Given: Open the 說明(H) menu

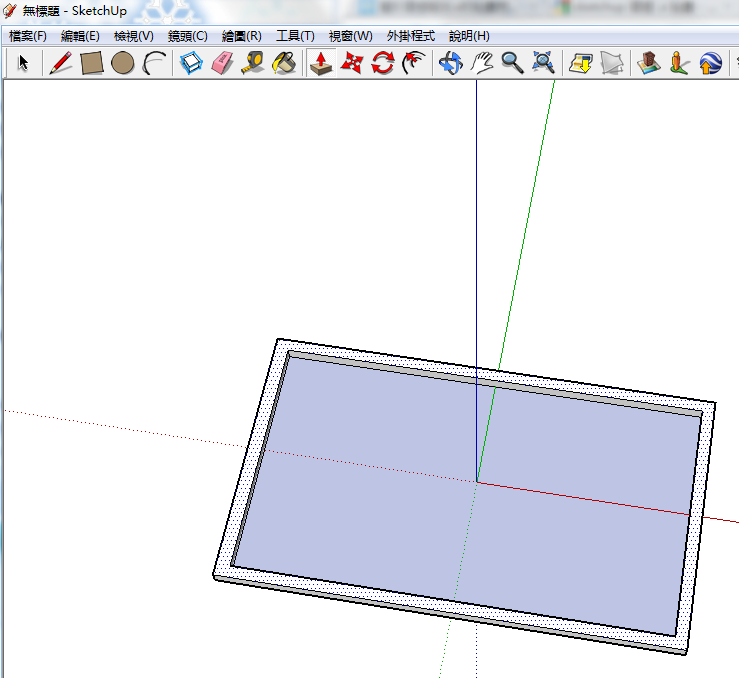Looking at the screenshot, I should [x=469, y=36].
